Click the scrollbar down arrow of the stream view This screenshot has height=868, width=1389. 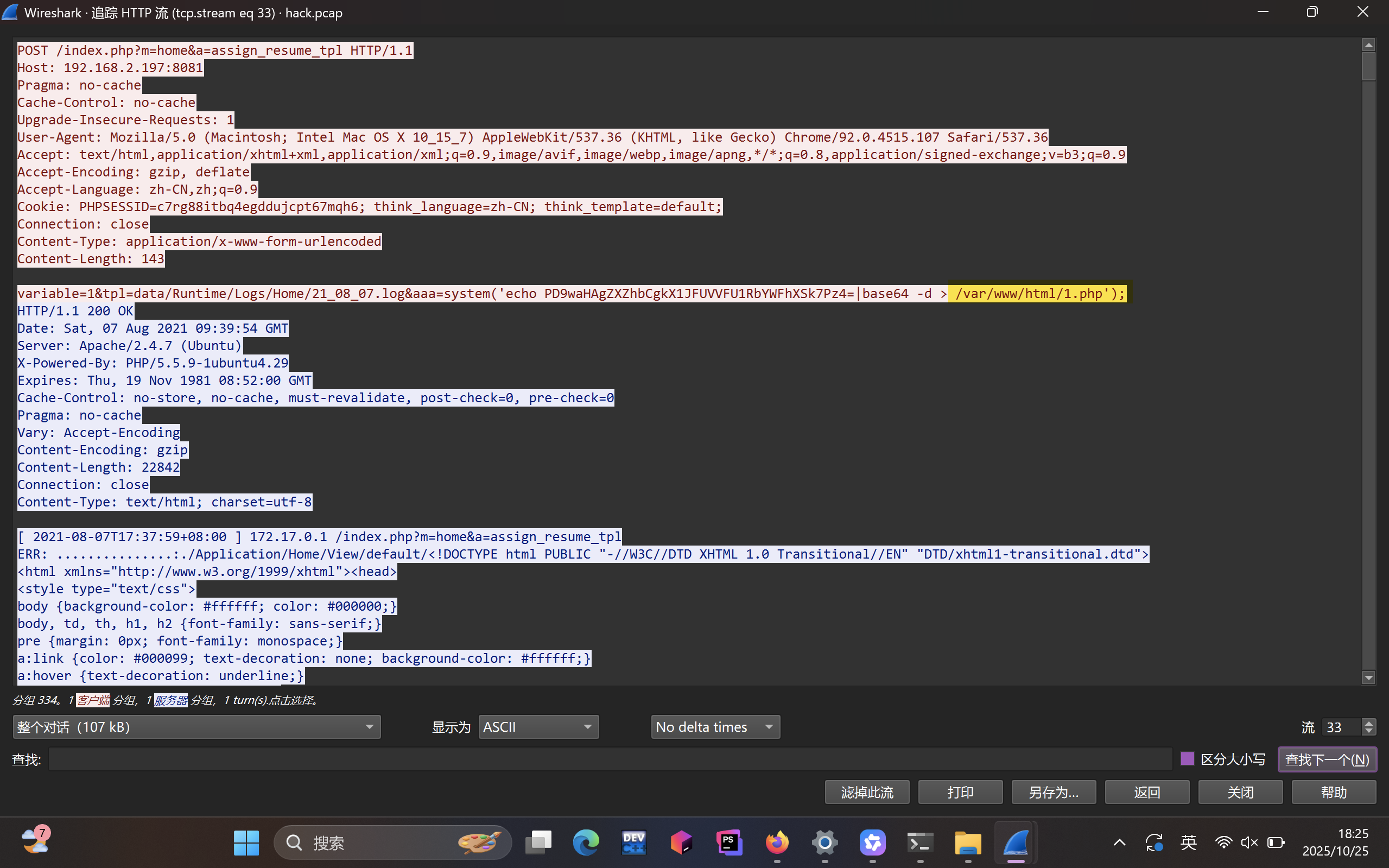click(x=1368, y=677)
